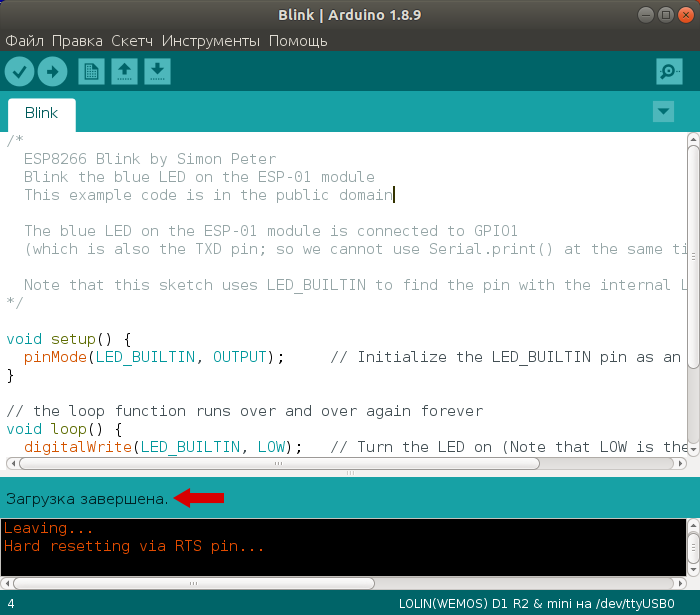The height and width of the screenshot is (615, 700).
Task: Close the Arduino window
Action: [685, 15]
